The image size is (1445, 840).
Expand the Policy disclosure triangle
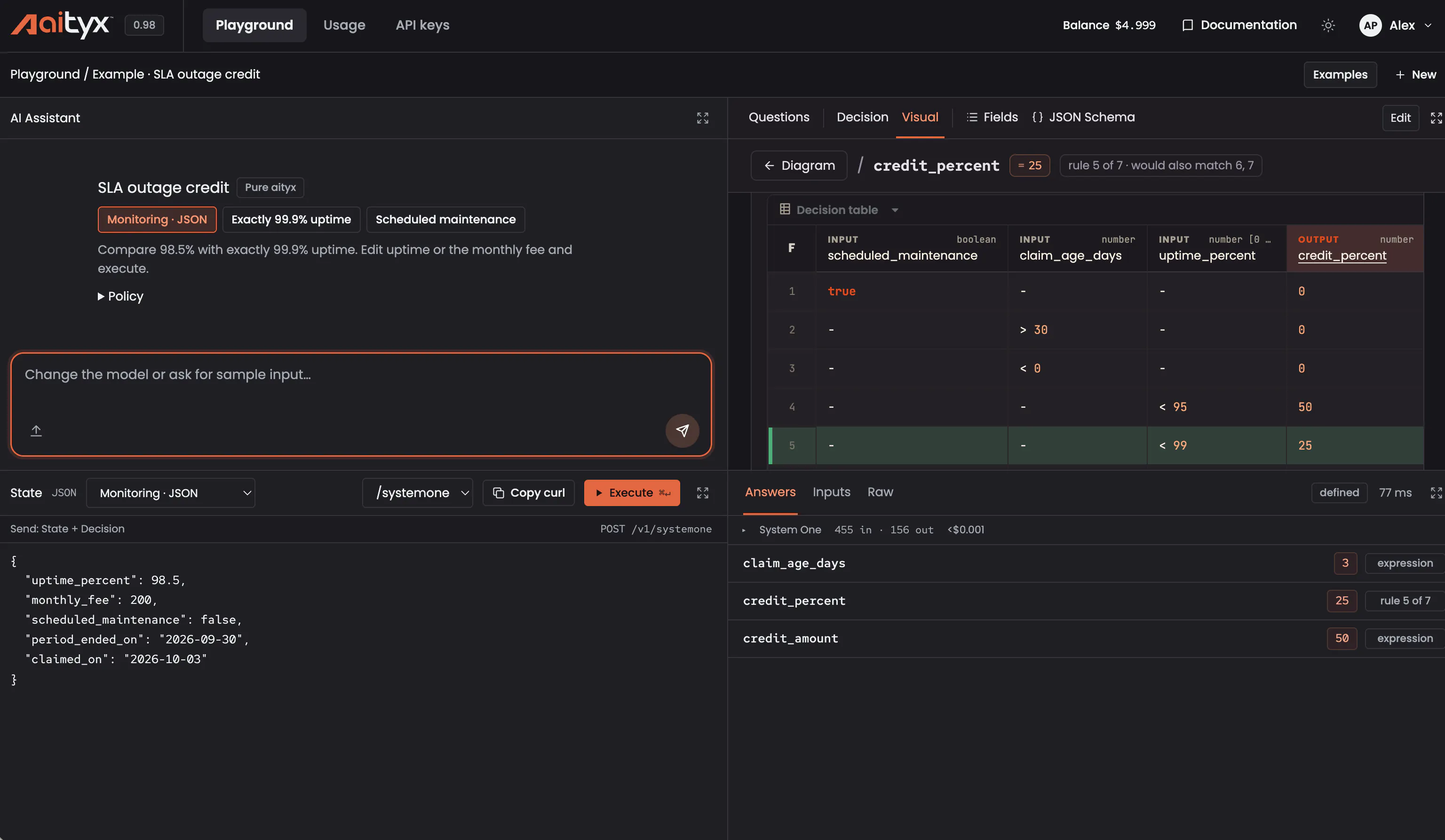click(x=101, y=296)
